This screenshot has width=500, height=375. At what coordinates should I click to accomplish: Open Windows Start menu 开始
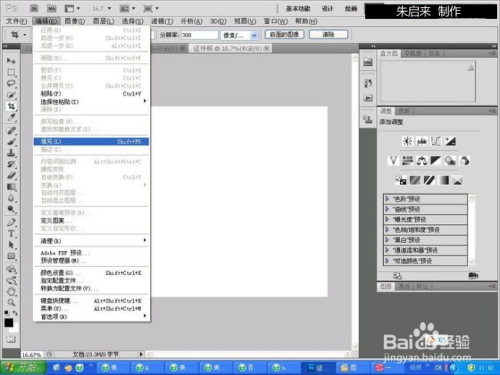23,367
